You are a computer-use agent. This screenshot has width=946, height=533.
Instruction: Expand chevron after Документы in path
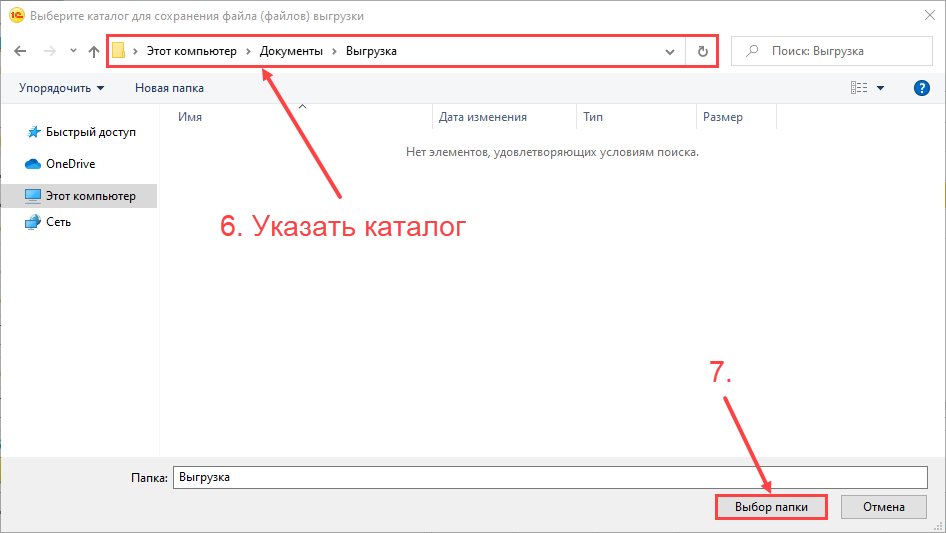tap(334, 51)
